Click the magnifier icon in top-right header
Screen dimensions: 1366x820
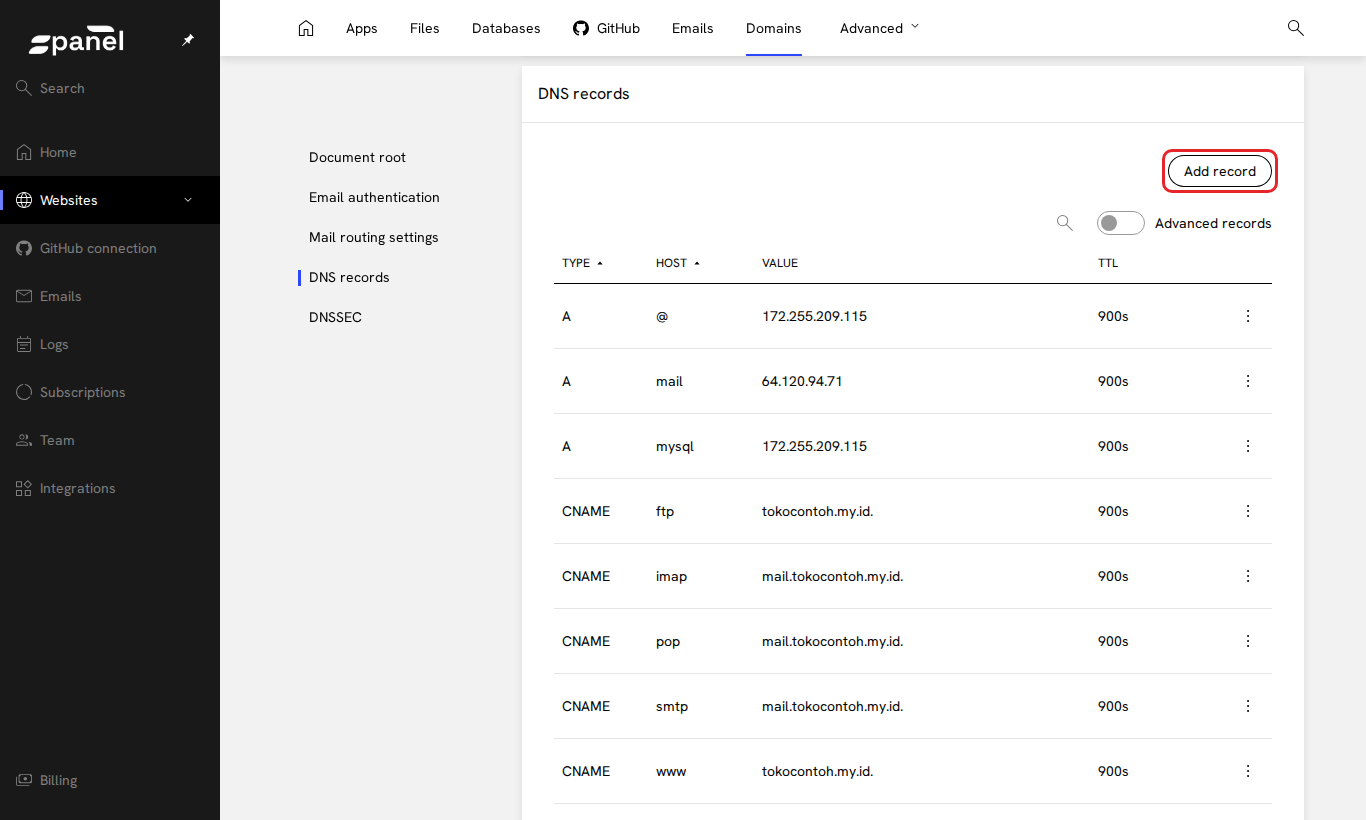[x=1295, y=28]
